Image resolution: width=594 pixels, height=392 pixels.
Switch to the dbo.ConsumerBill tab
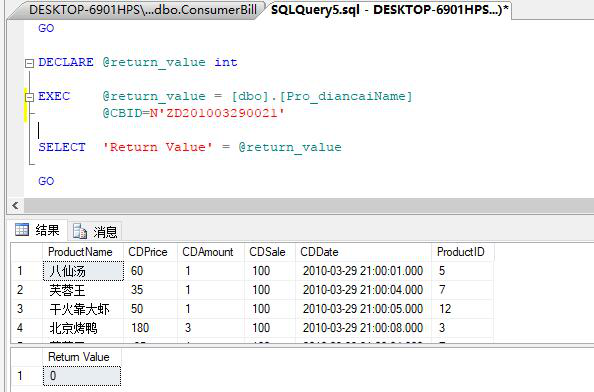click(x=143, y=10)
